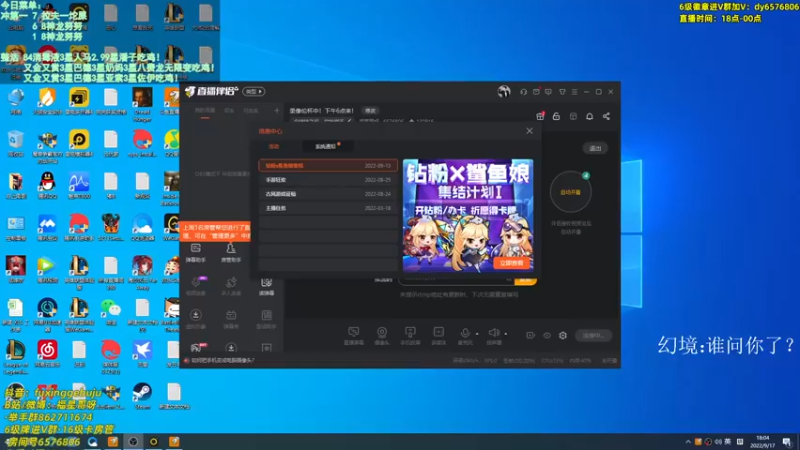Image resolution: width=800 pixels, height=450 pixels.
Task: Add the 摄像头 webcam source
Action: [x=382, y=335]
